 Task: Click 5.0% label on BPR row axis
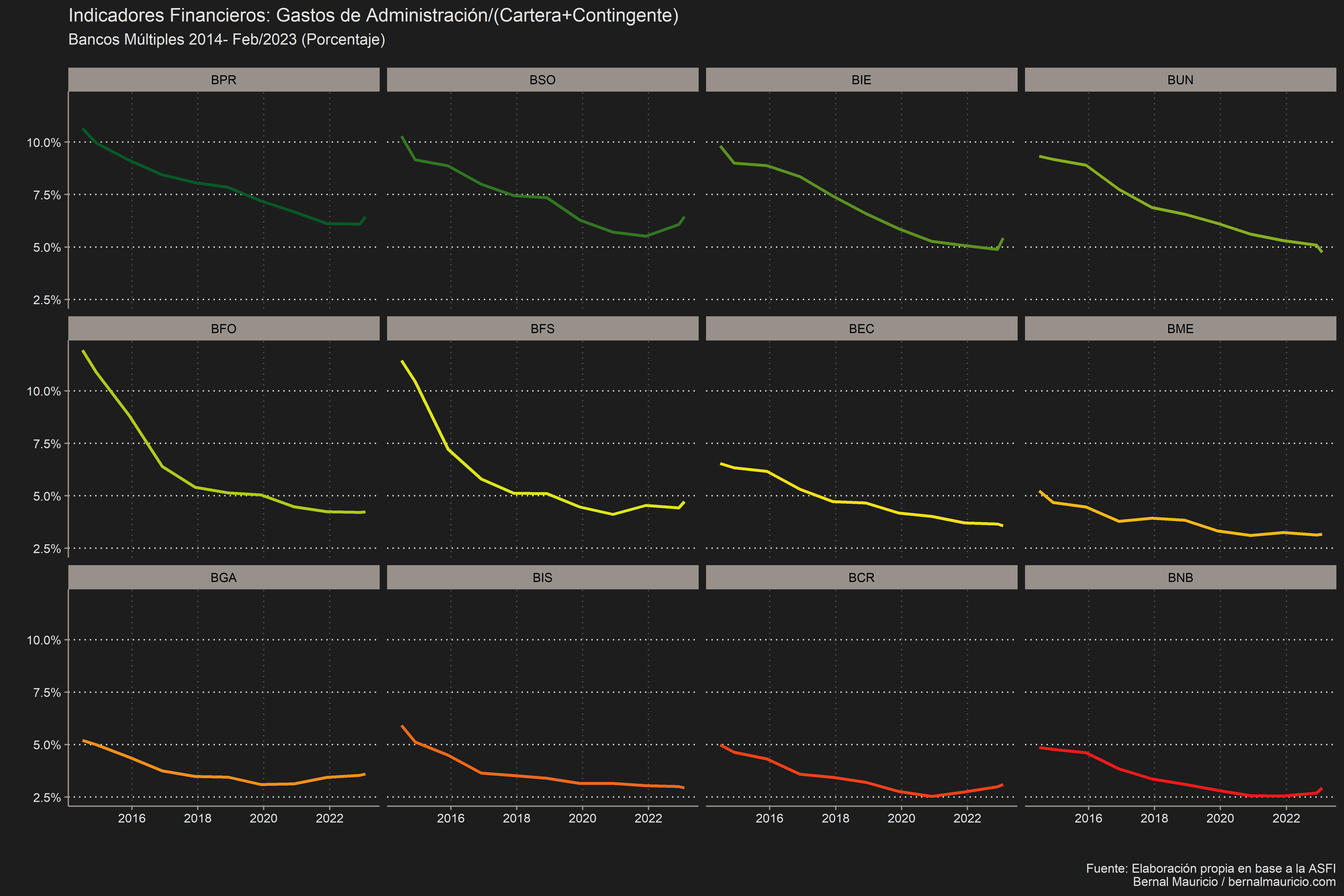pyautogui.click(x=47, y=248)
